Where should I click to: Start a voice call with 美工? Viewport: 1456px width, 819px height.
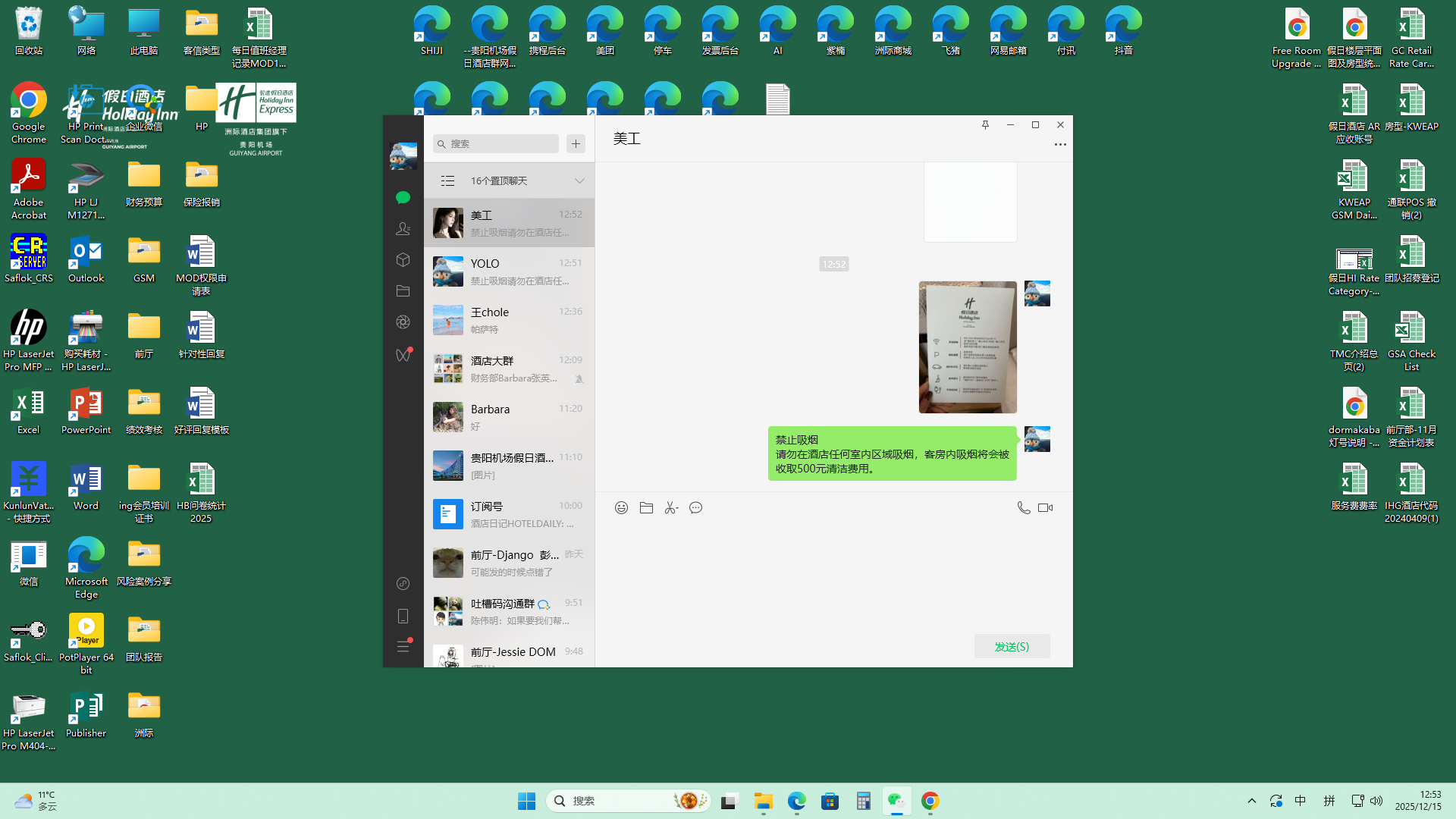(1023, 508)
